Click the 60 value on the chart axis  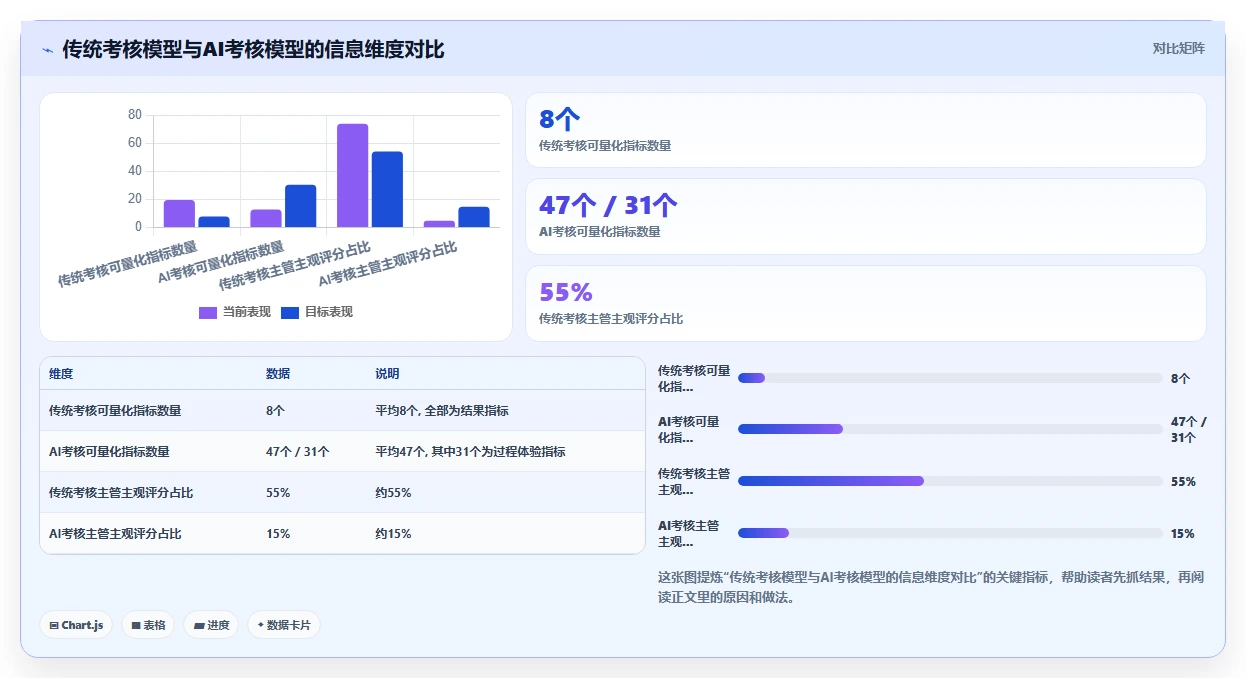pyautogui.click(x=135, y=143)
